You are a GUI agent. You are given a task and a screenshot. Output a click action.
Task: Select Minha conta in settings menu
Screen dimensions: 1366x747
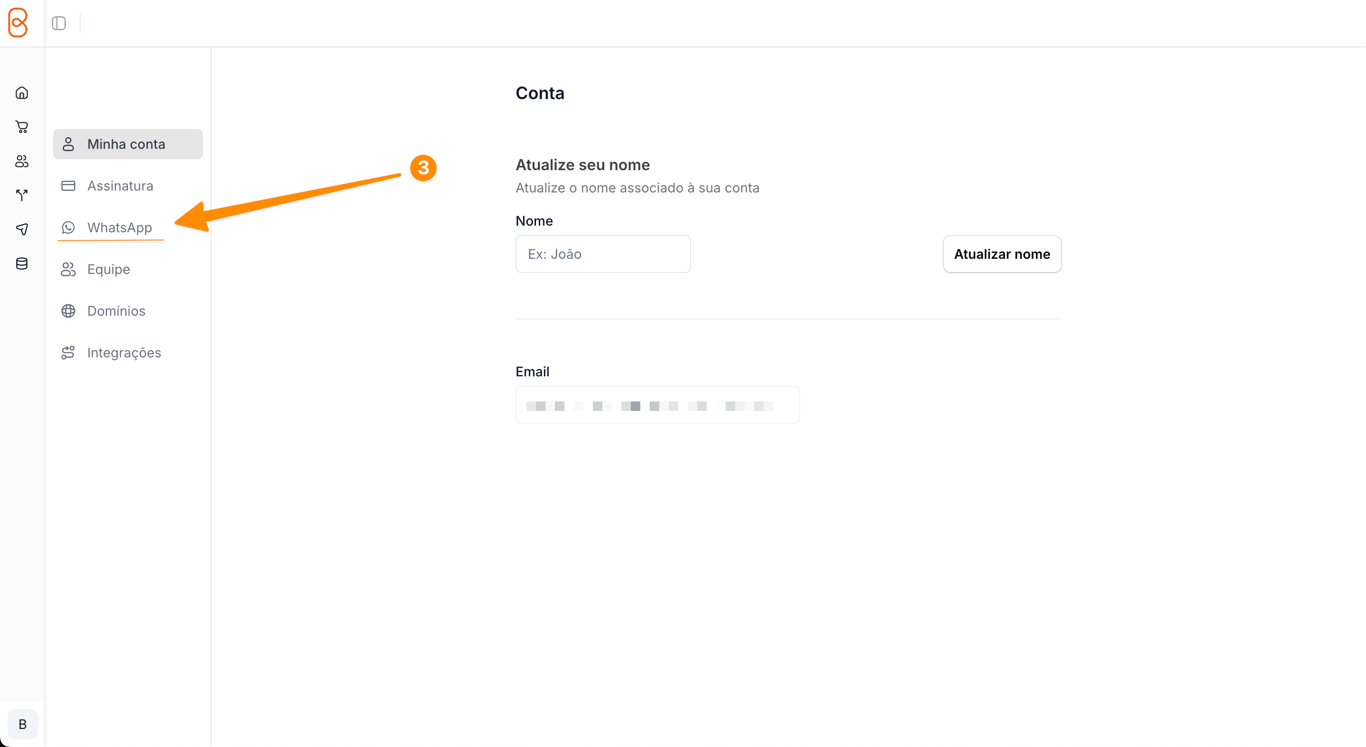127,144
